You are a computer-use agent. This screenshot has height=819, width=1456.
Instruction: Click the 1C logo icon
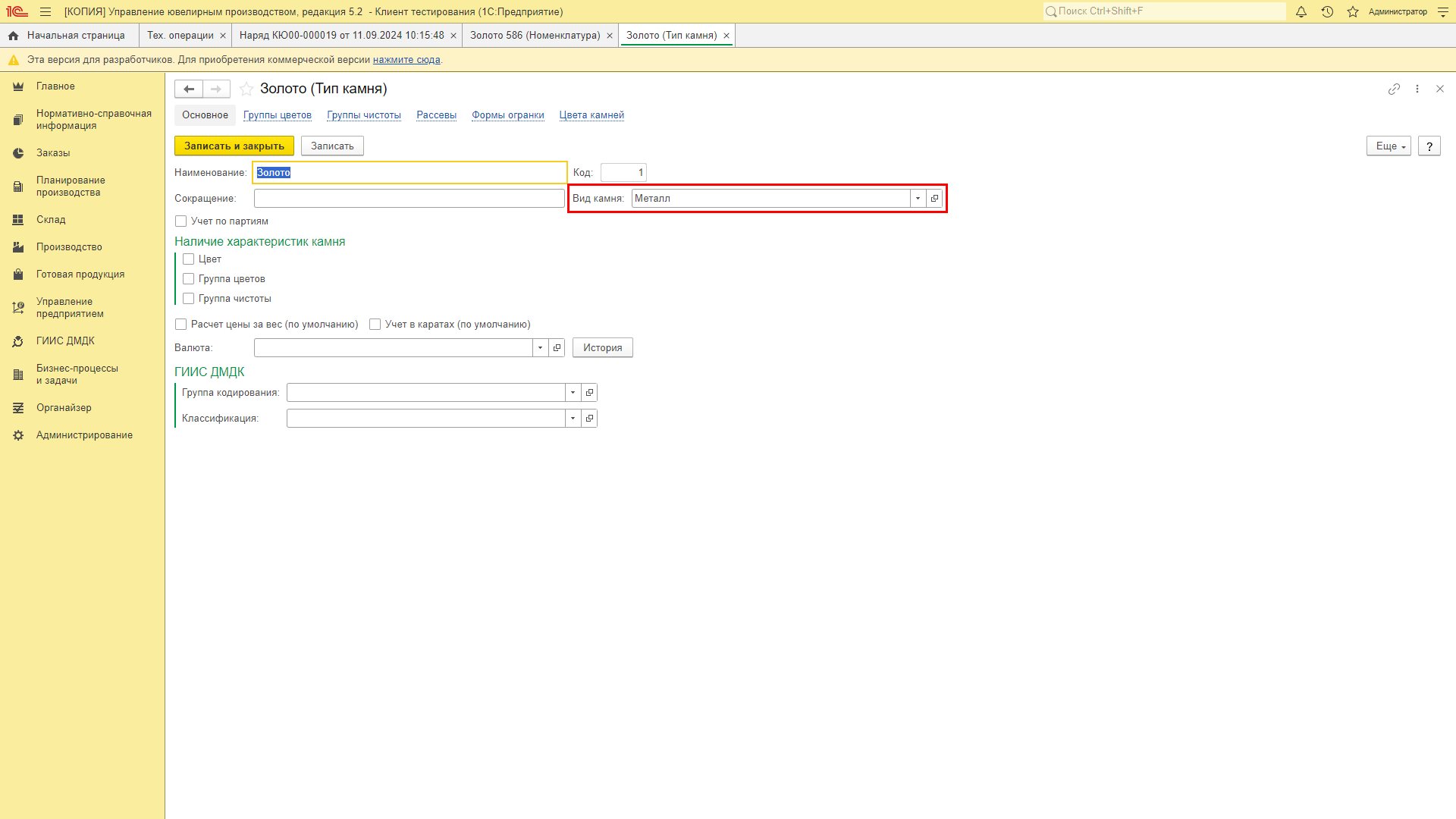coord(17,11)
